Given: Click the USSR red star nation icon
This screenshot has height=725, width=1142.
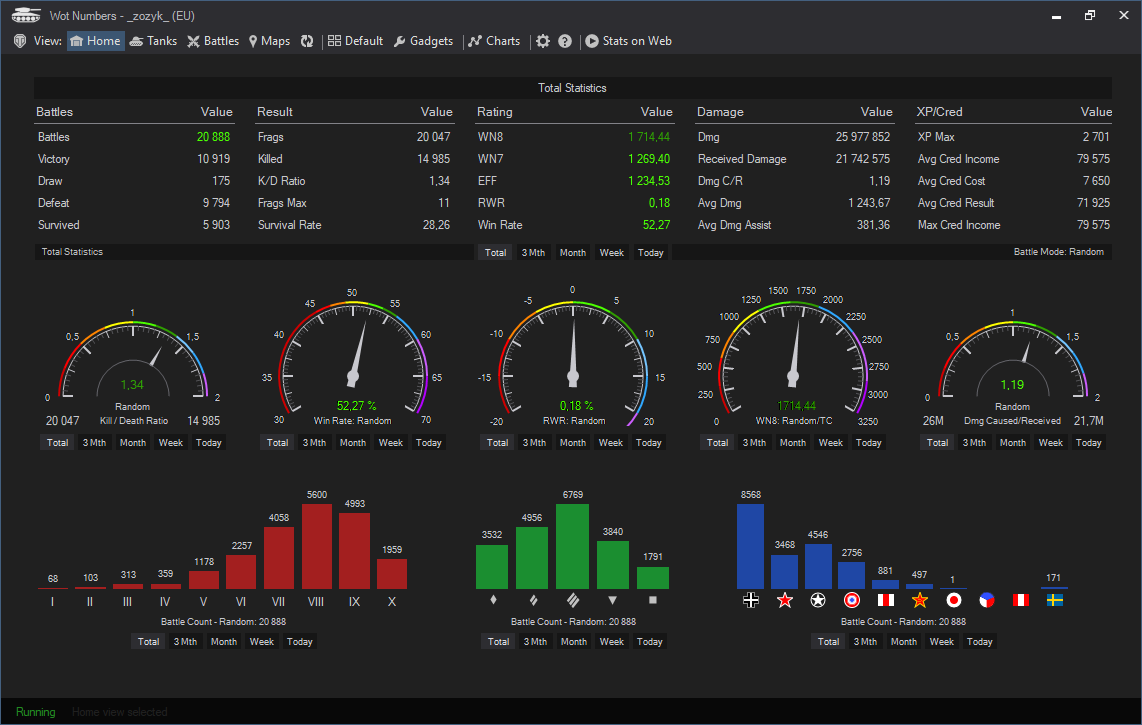Looking at the screenshot, I should coord(784,600).
